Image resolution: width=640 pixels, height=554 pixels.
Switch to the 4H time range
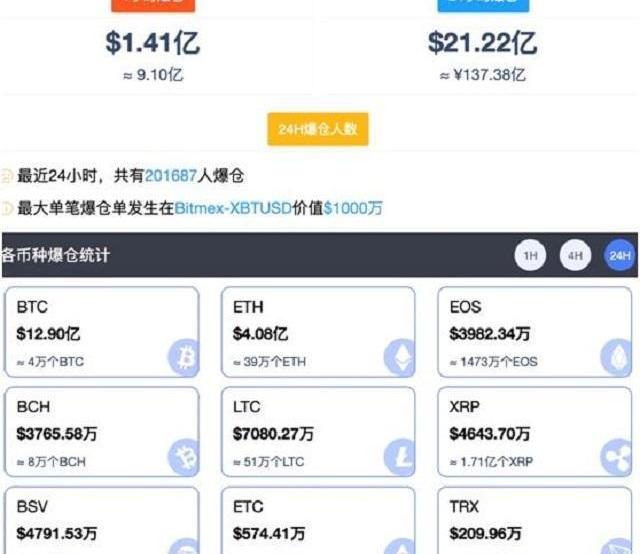tap(575, 256)
